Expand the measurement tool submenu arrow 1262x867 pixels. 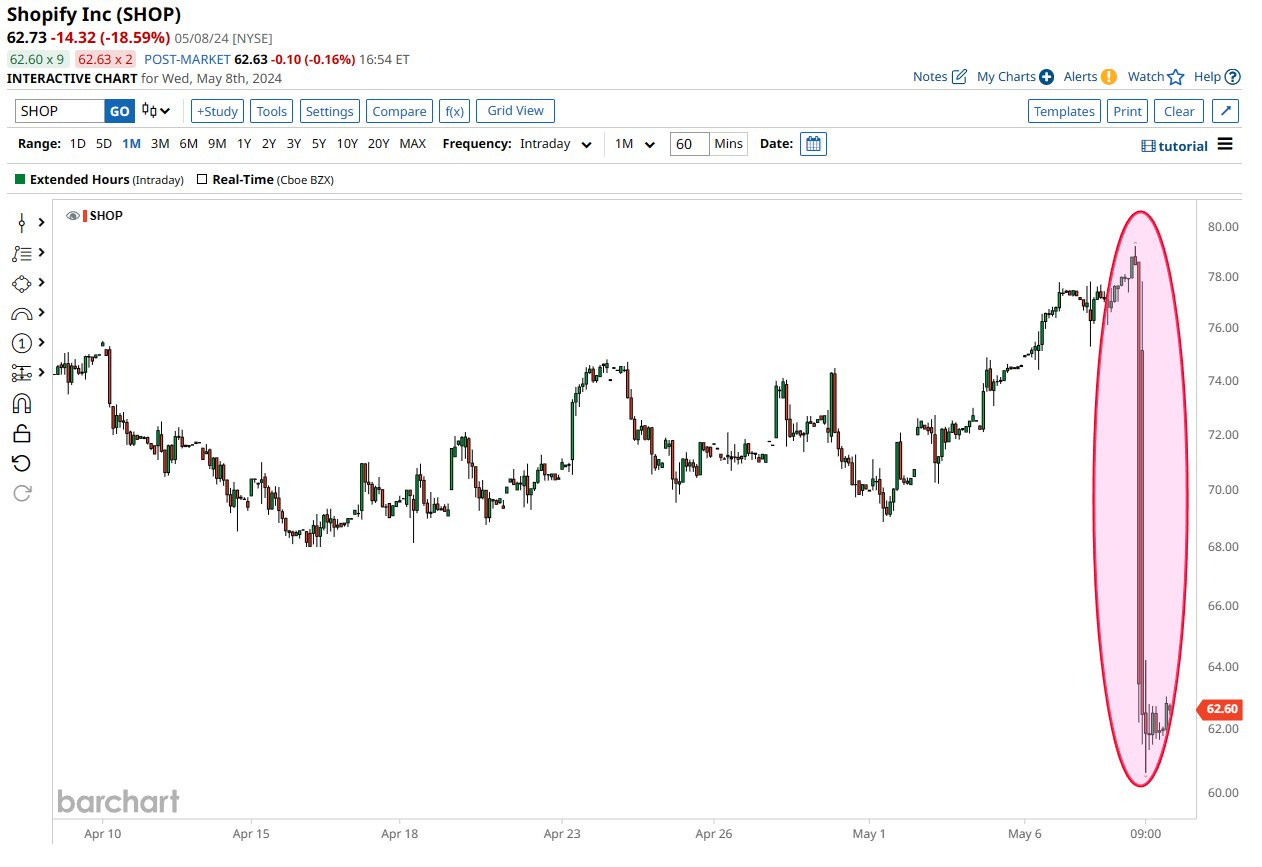point(42,373)
